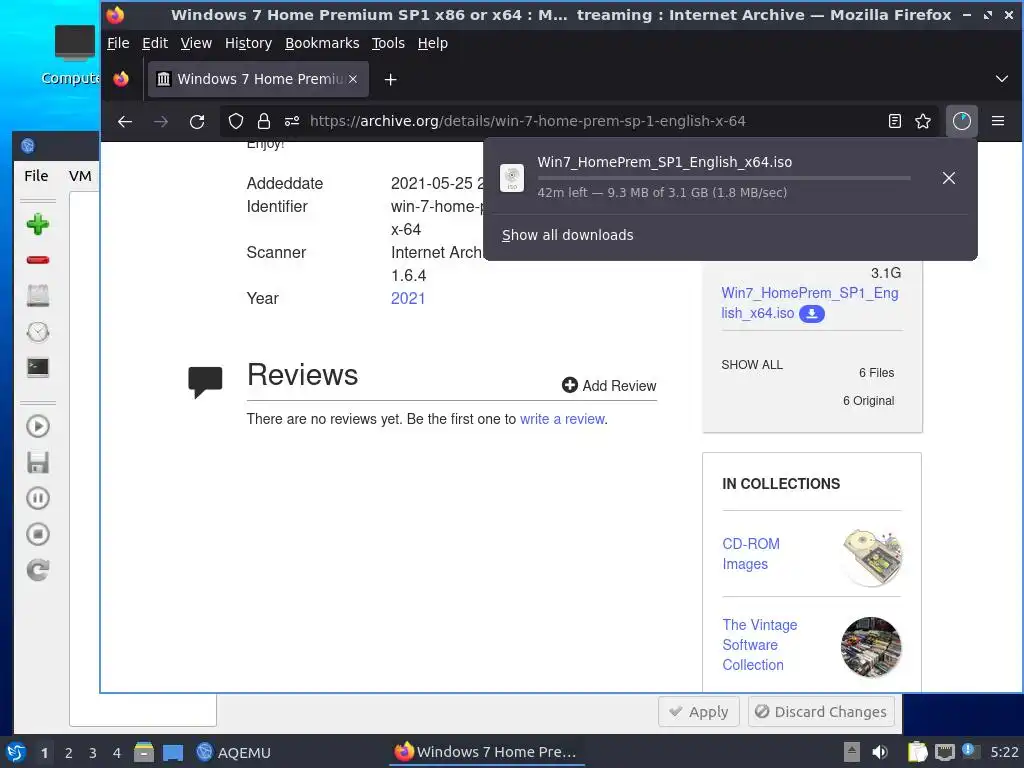Screen dimensions: 1024x768
Task: Click AQEMU storage device manager icon
Action: (x=38, y=295)
